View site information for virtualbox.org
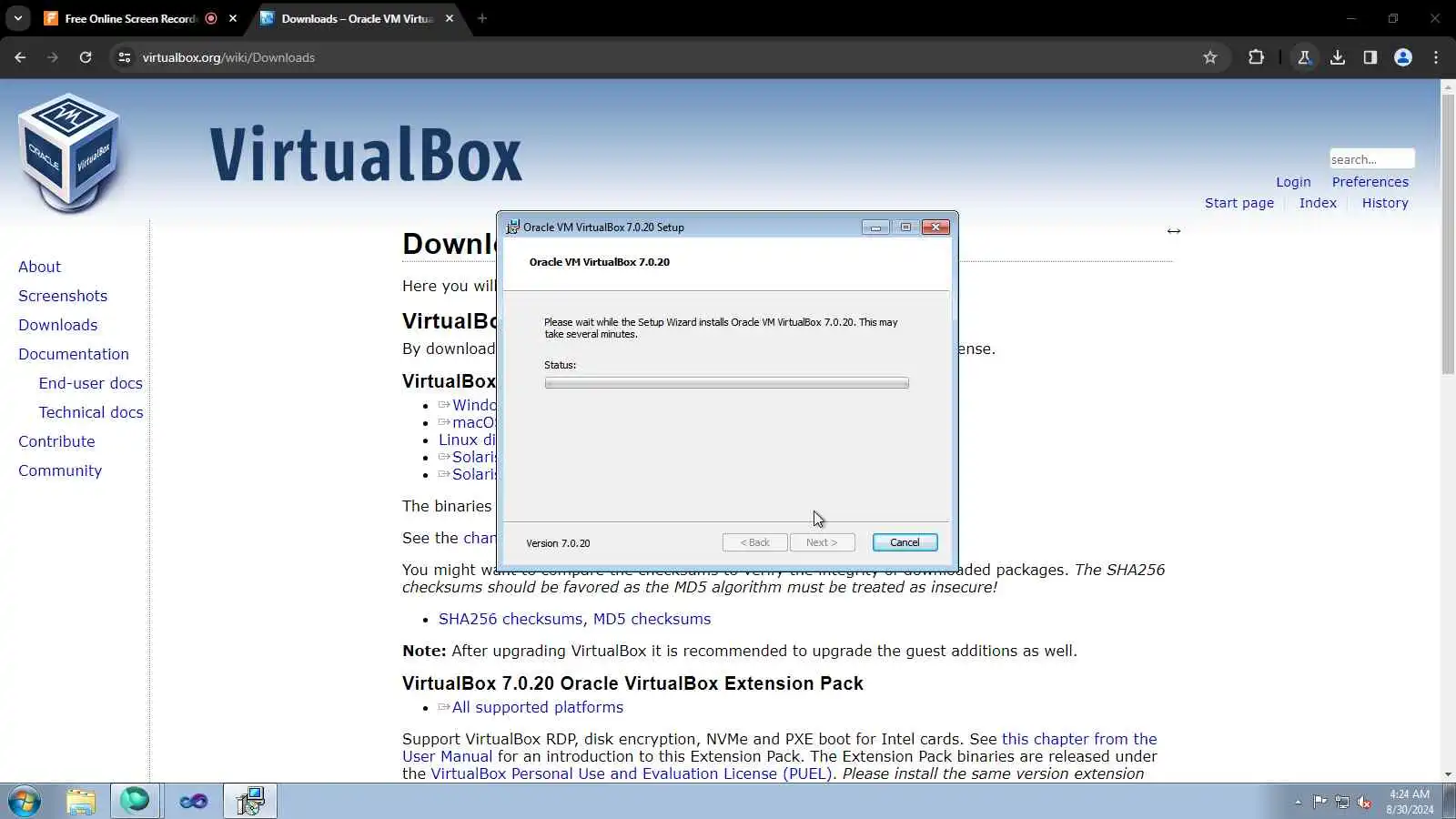1456x819 pixels. pos(125,57)
